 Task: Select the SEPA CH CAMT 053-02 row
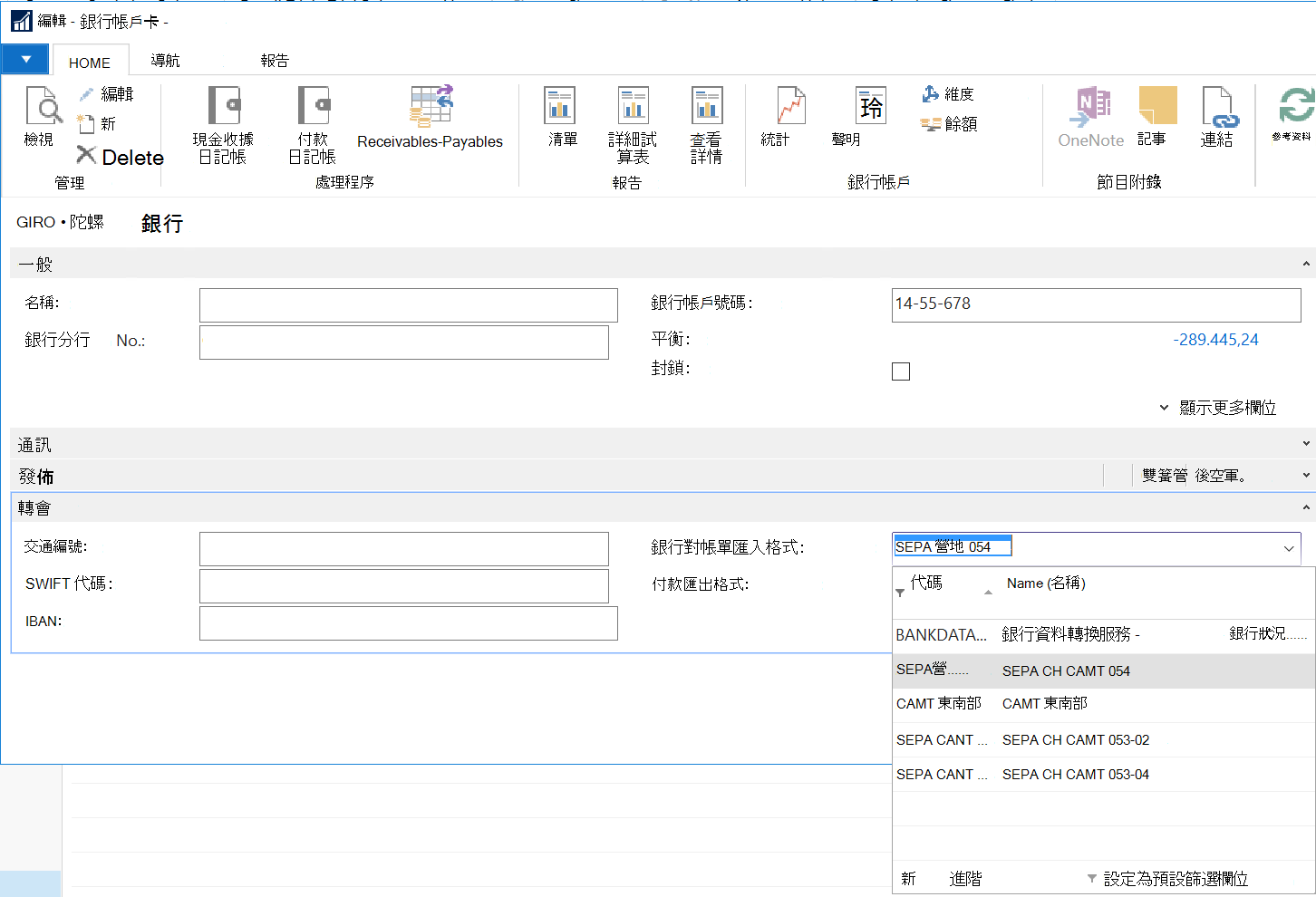pyautogui.click(x=1104, y=740)
